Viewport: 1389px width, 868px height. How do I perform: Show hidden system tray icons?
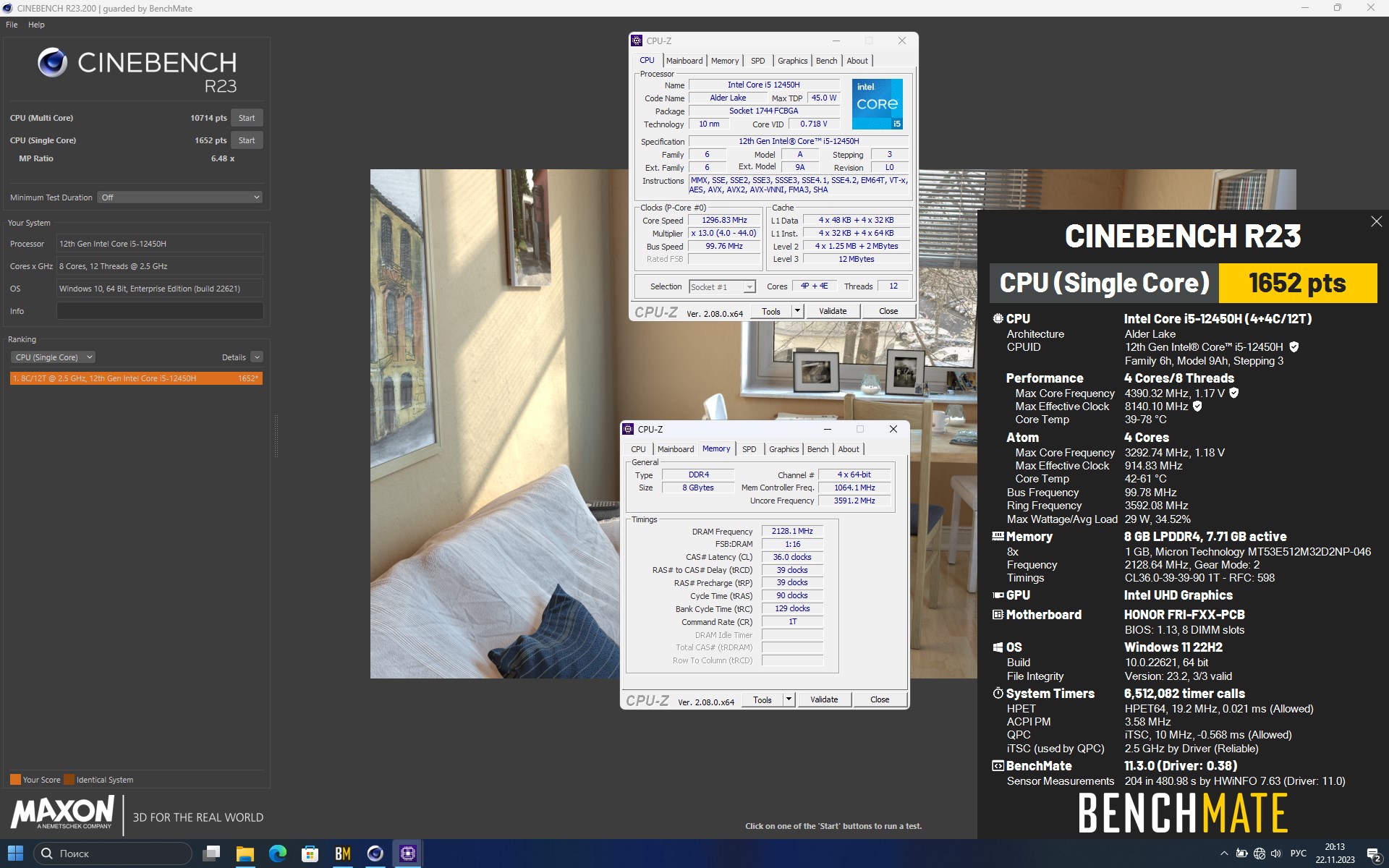point(1224,854)
